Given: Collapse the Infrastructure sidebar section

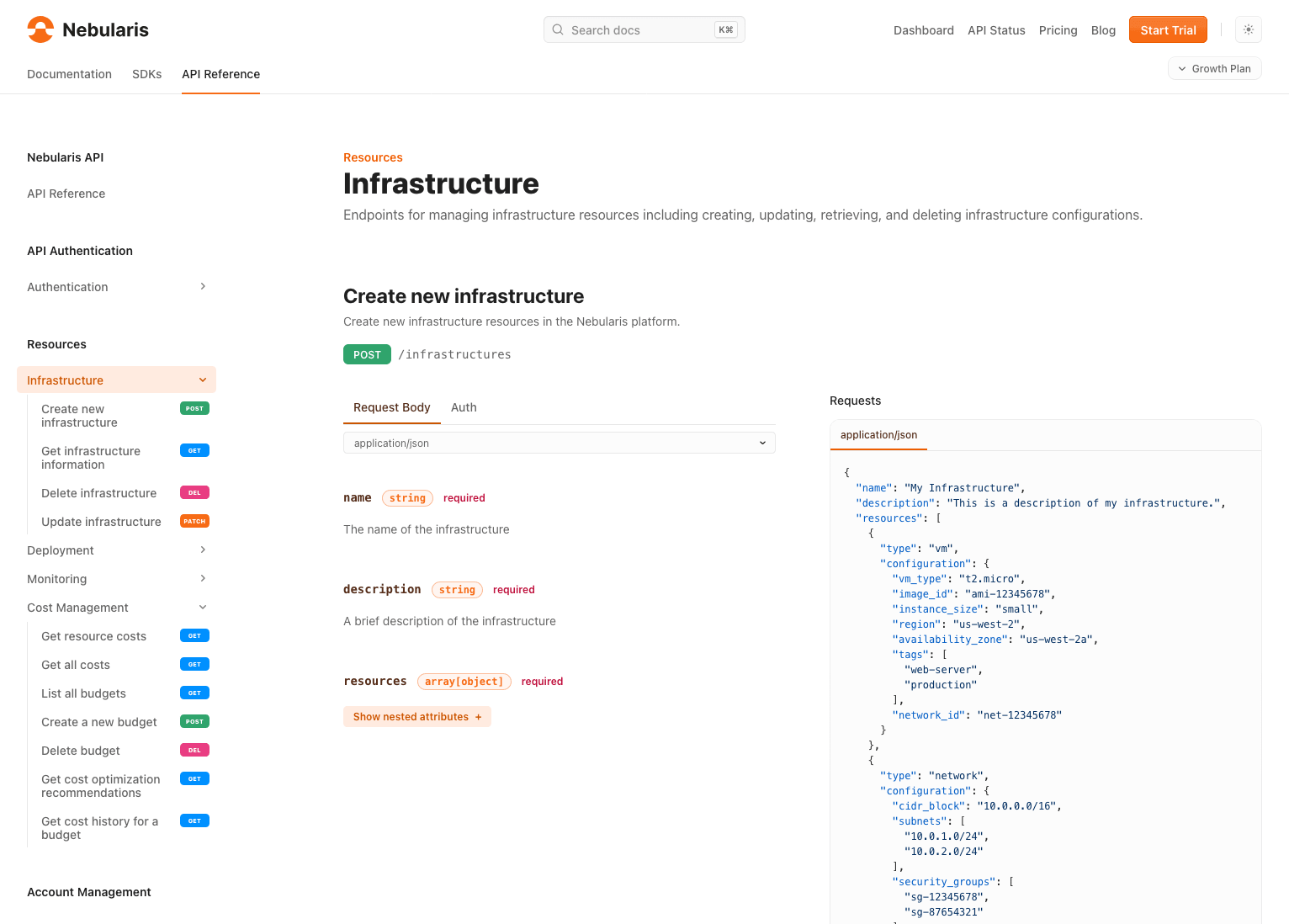Looking at the screenshot, I should 203,380.
